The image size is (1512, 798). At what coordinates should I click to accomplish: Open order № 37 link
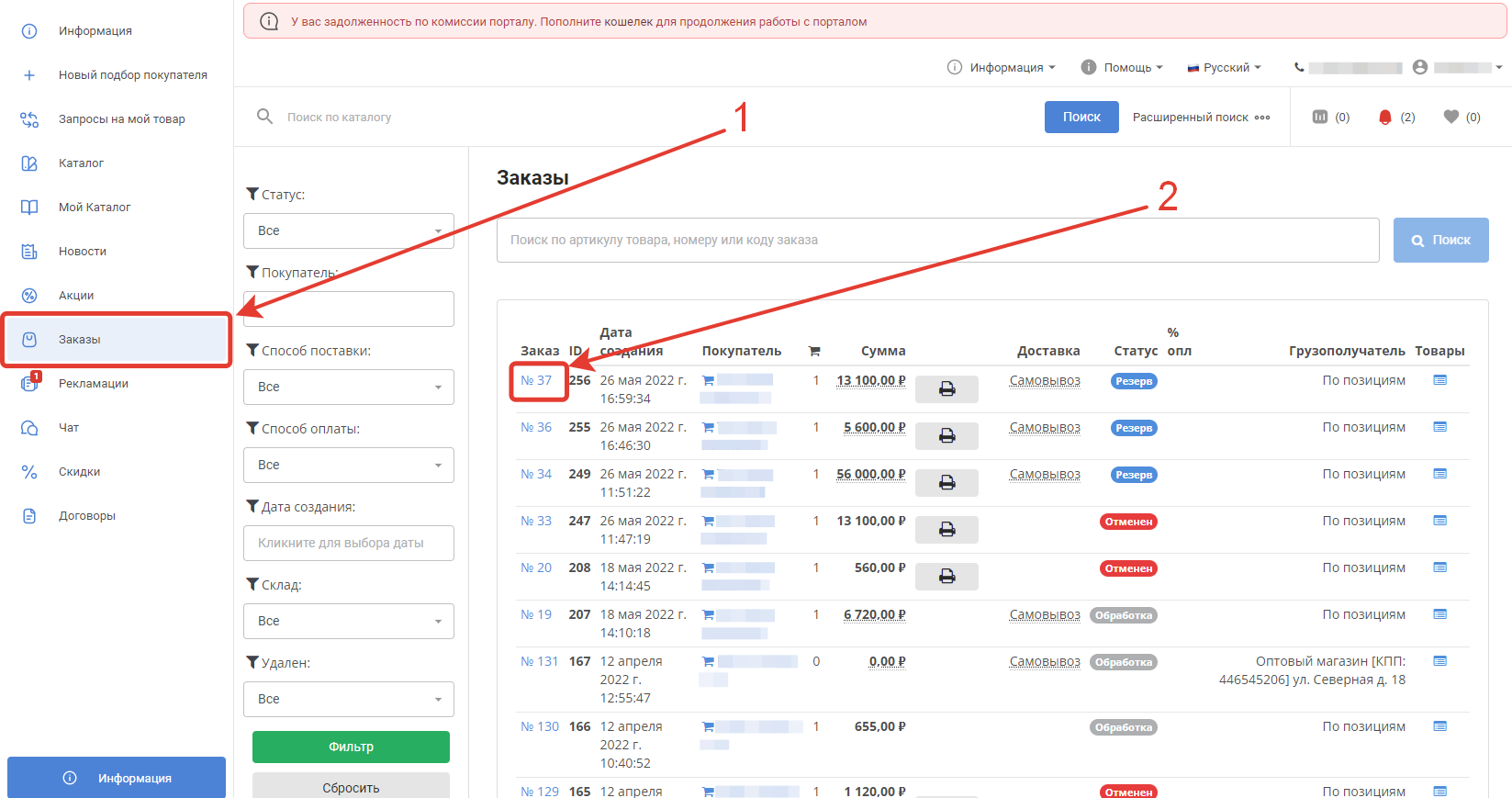tap(536, 380)
